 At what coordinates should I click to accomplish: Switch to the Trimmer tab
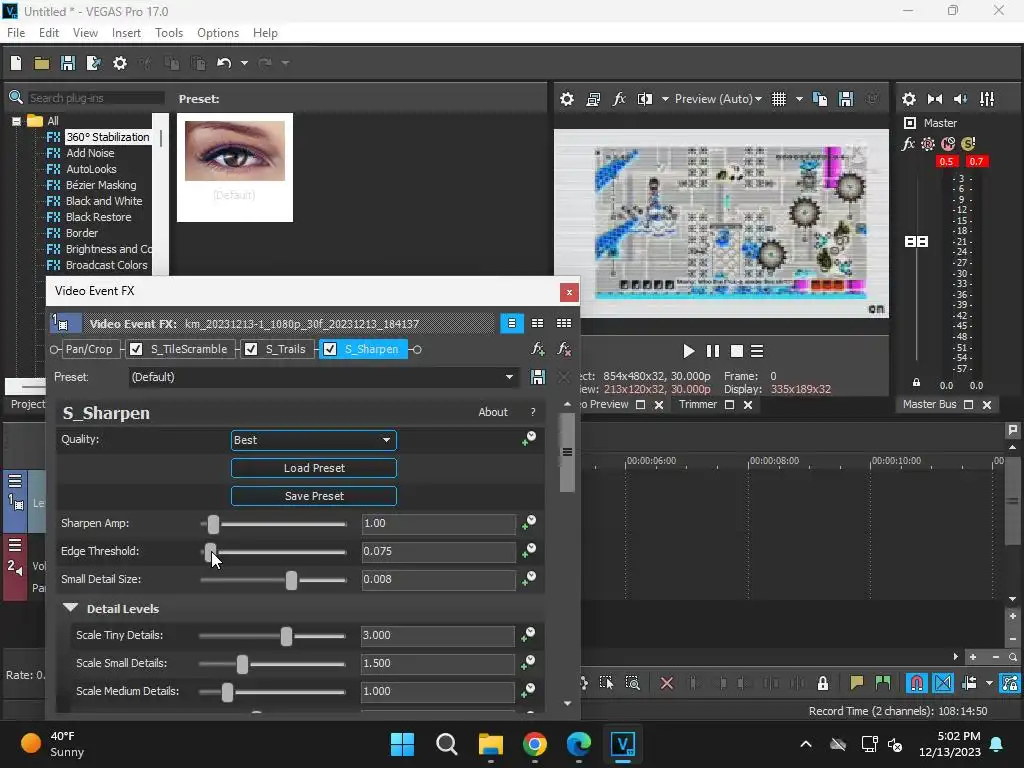(x=697, y=404)
